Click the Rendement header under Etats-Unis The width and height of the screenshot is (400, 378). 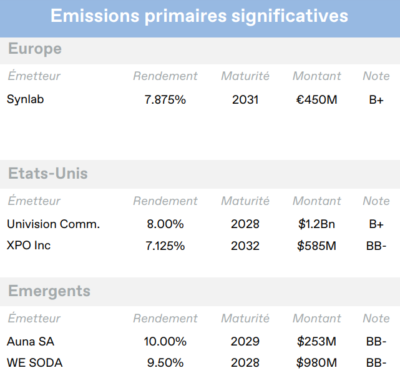[x=165, y=201]
